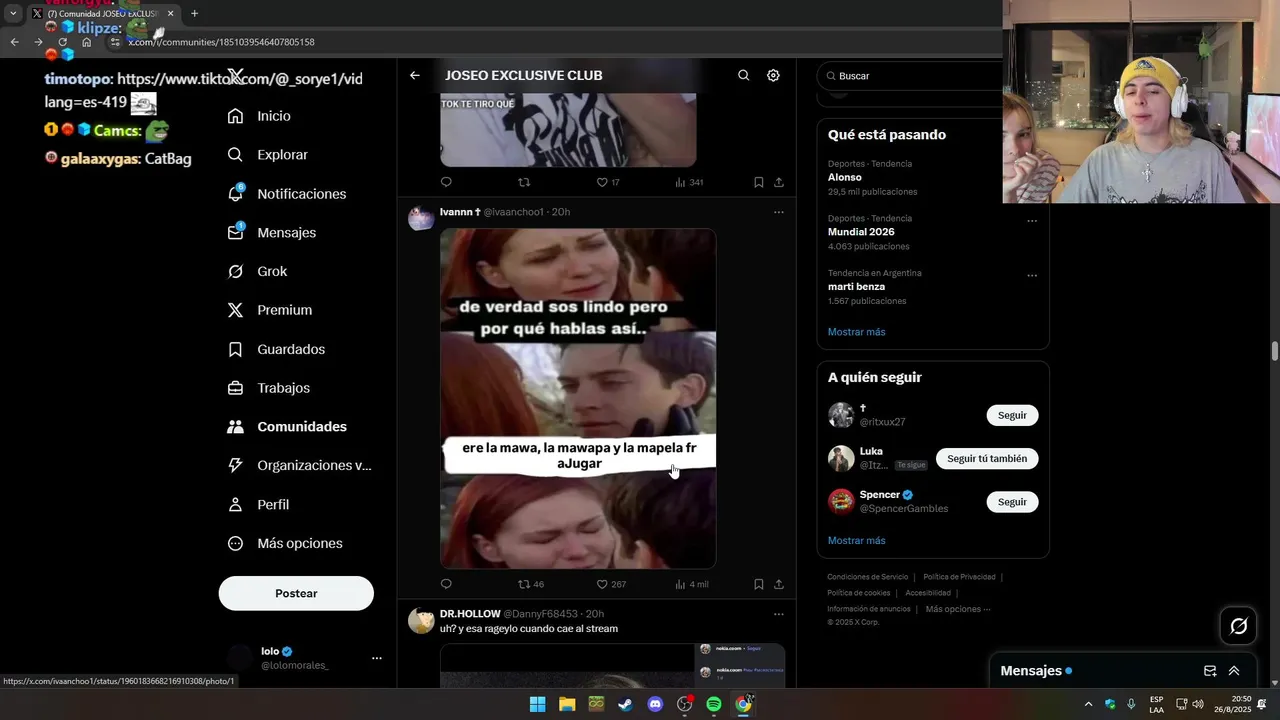Open DR.HOLLOW's profile avatar
Image resolution: width=1280 pixels, height=720 pixels.
click(421, 621)
